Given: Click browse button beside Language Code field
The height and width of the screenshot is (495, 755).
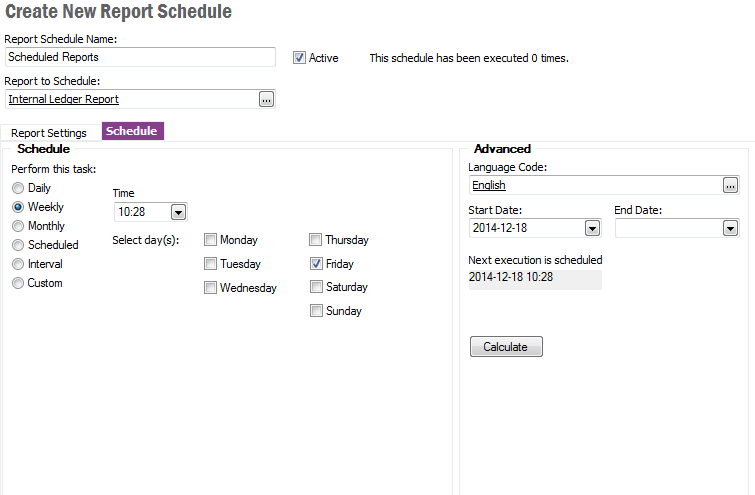Looking at the screenshot, I should [731, 185].
